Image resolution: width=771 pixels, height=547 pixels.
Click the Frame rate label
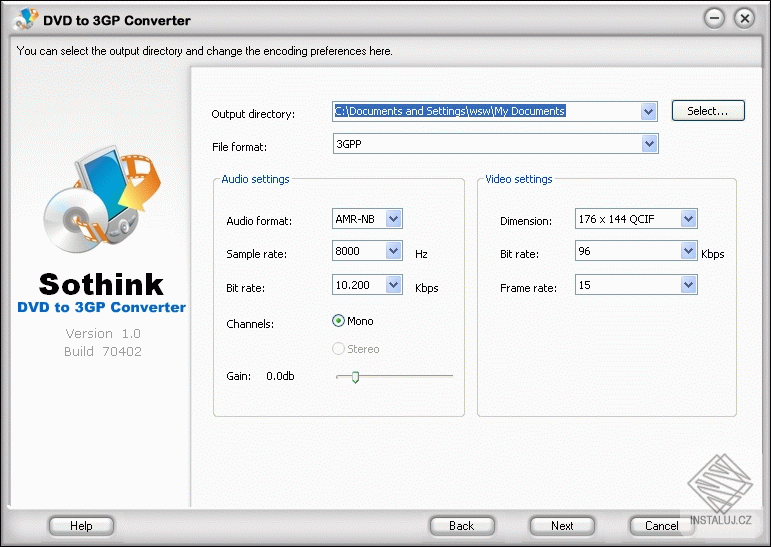click(x=528, y=288)
